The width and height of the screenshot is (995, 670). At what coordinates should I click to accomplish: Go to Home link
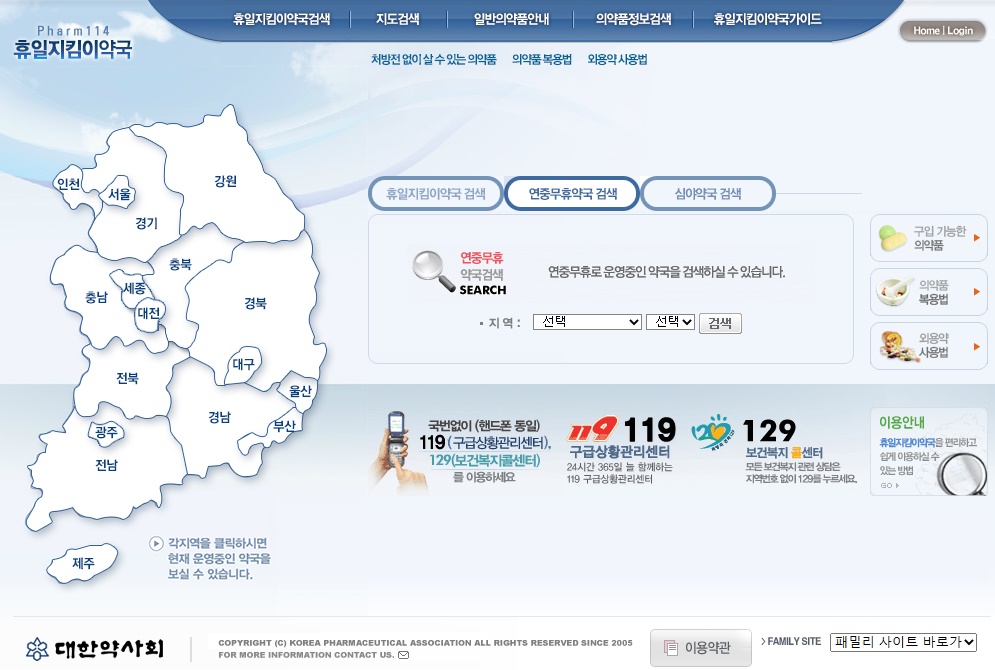pyautogui.click(x=926, y=30)
